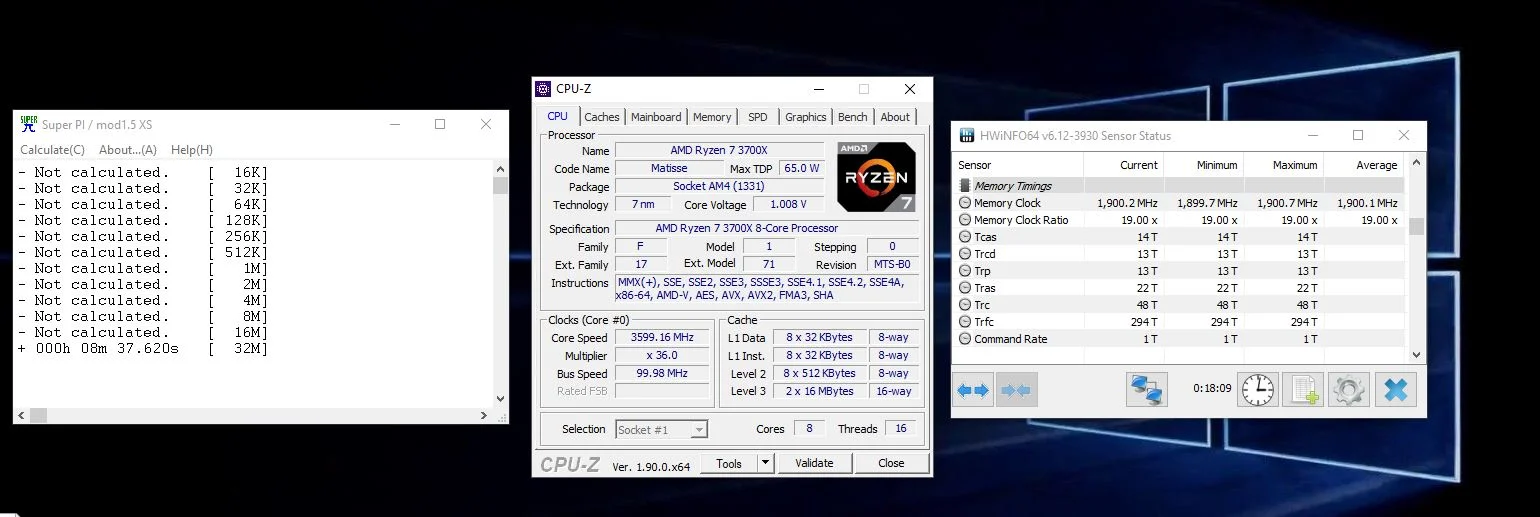Click the Bus Speed value 99.98 MHz
1540x517 pixels.
tap(662, 374)
